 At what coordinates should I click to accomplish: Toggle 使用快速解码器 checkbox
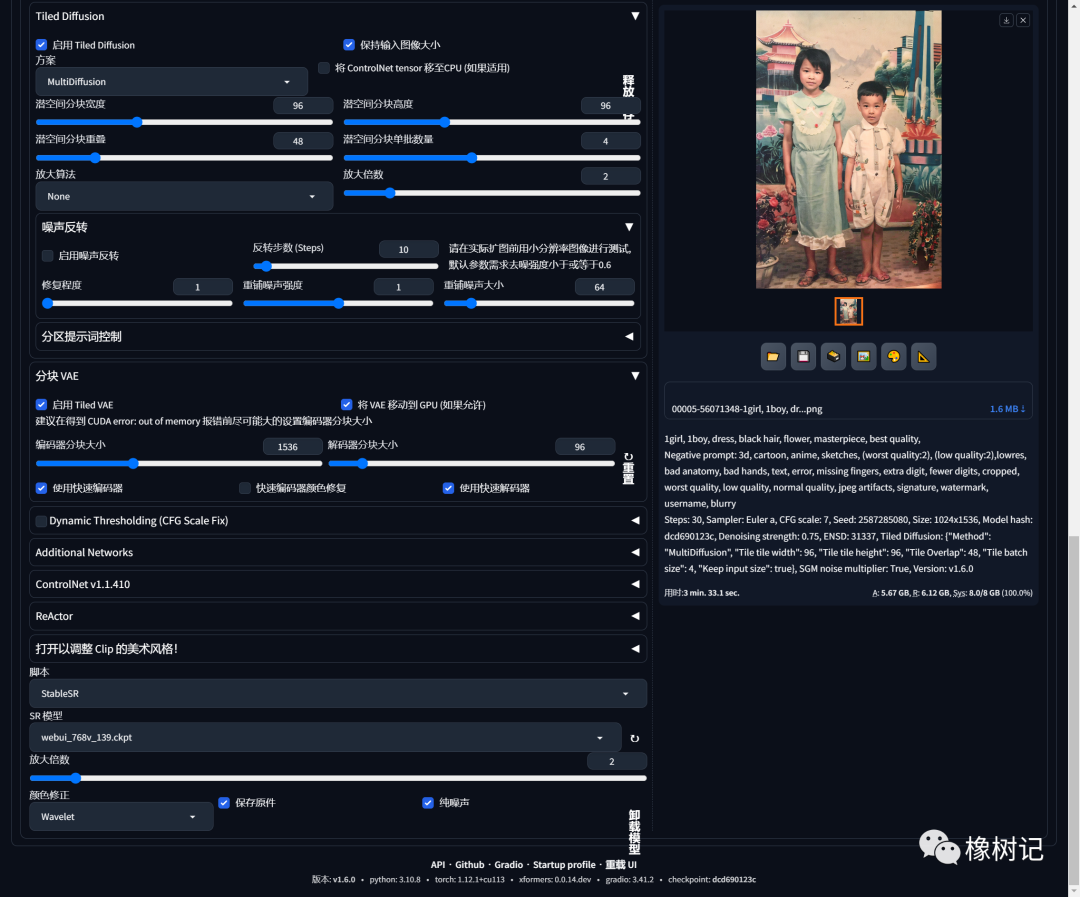pos(448,488)
